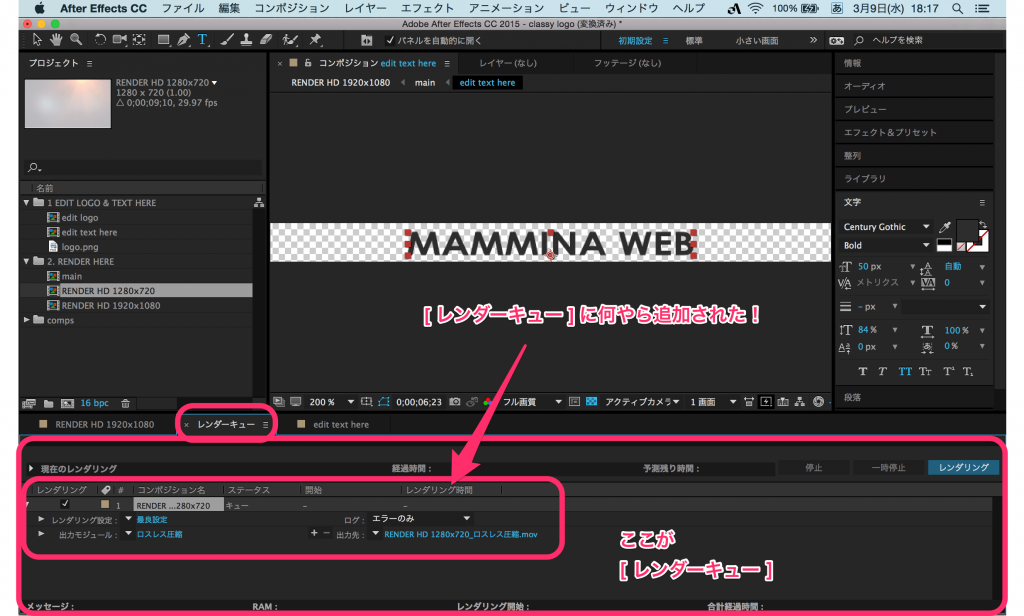Toggle auto-open panels checkbox
The height and width of the screenshot is (616, 1024).
coord(390,40)
